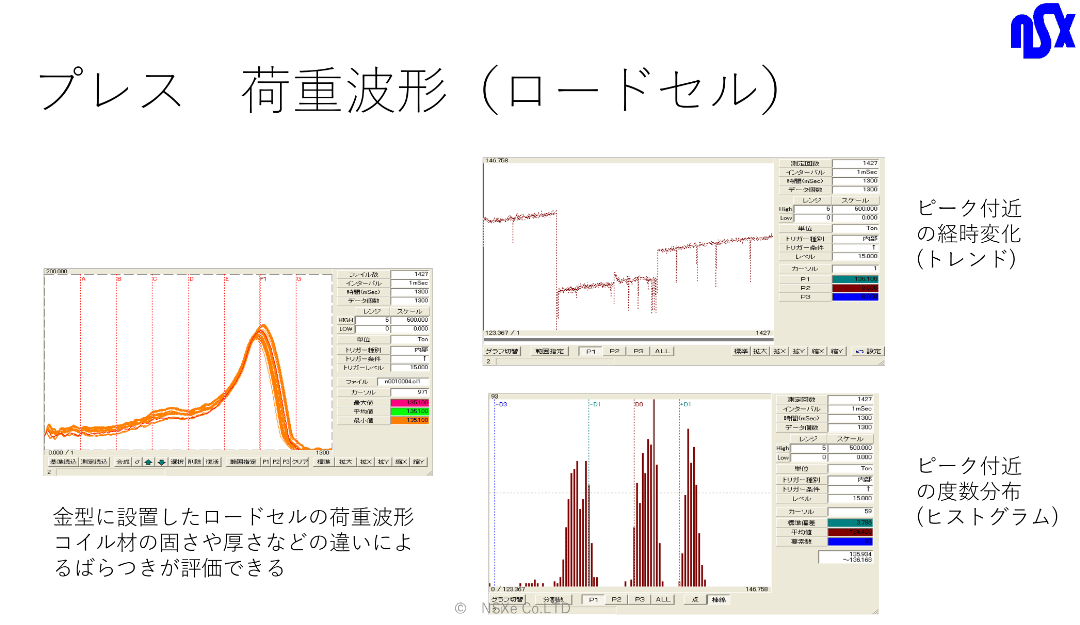This screenshot has width=1080, height=625.
Task: Toggle P2 in the trend window
Action: (x=614, y=351)
